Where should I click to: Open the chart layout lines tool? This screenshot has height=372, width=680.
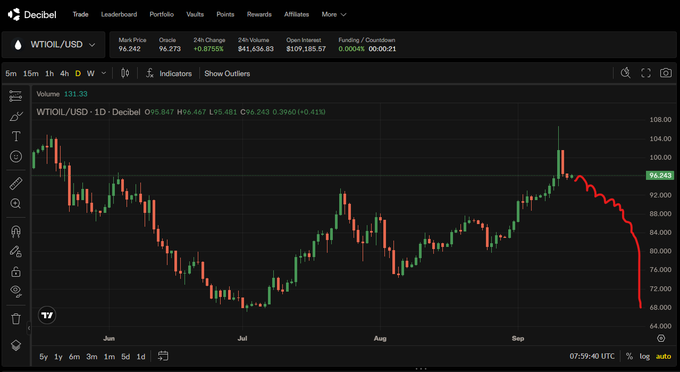tap(16, 96)
